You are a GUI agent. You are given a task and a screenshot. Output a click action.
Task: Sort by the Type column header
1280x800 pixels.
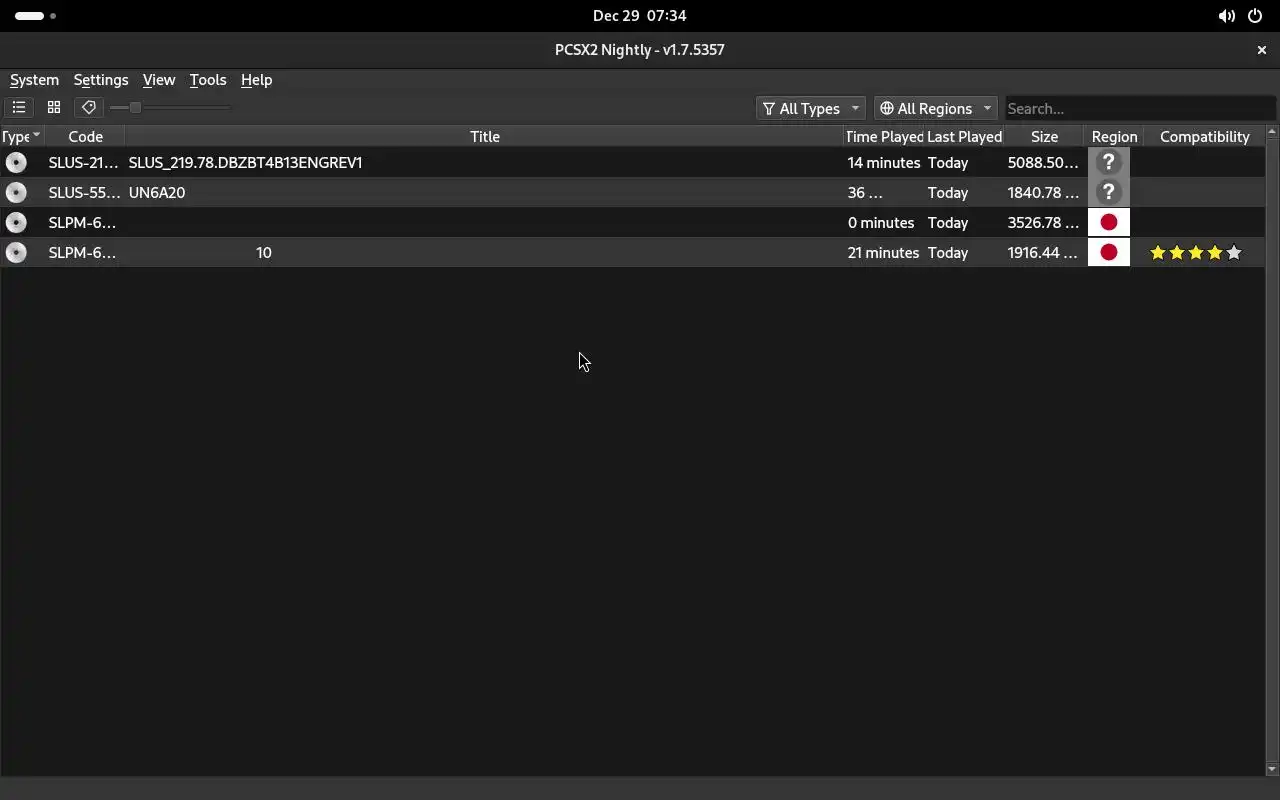[21, 136]
